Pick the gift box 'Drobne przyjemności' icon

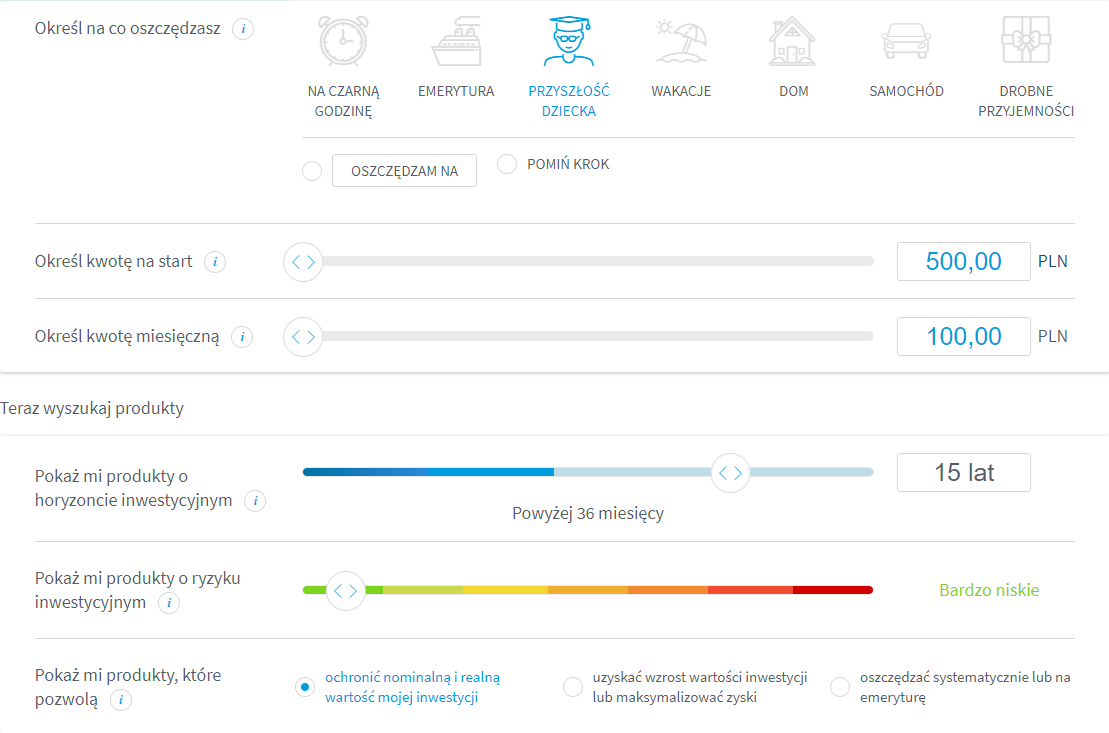1026,40
